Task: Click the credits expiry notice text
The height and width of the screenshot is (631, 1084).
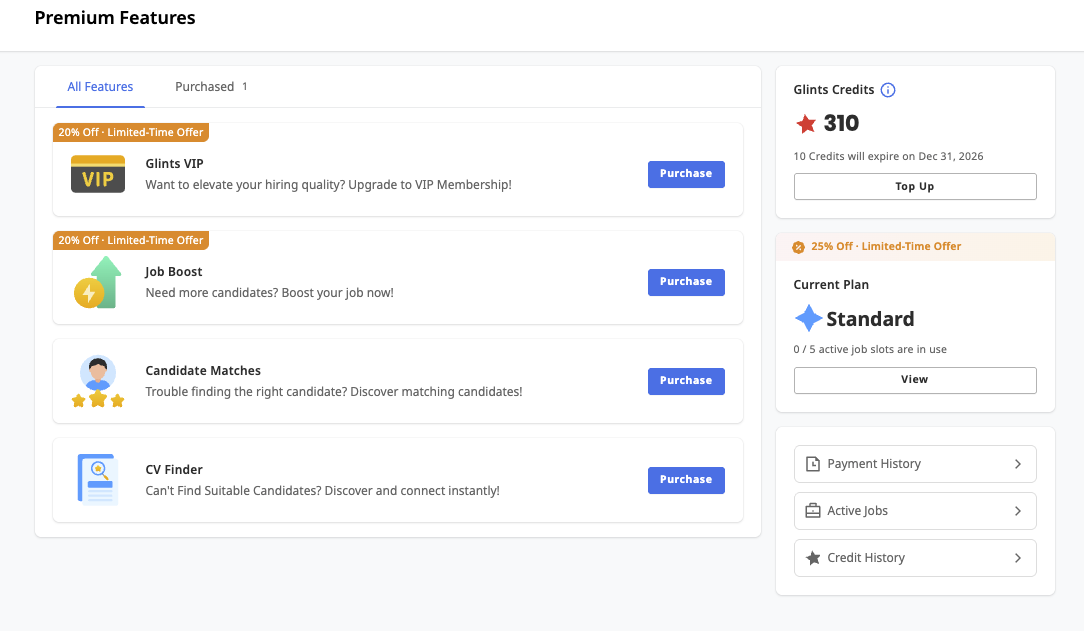Action: point(888,156)
